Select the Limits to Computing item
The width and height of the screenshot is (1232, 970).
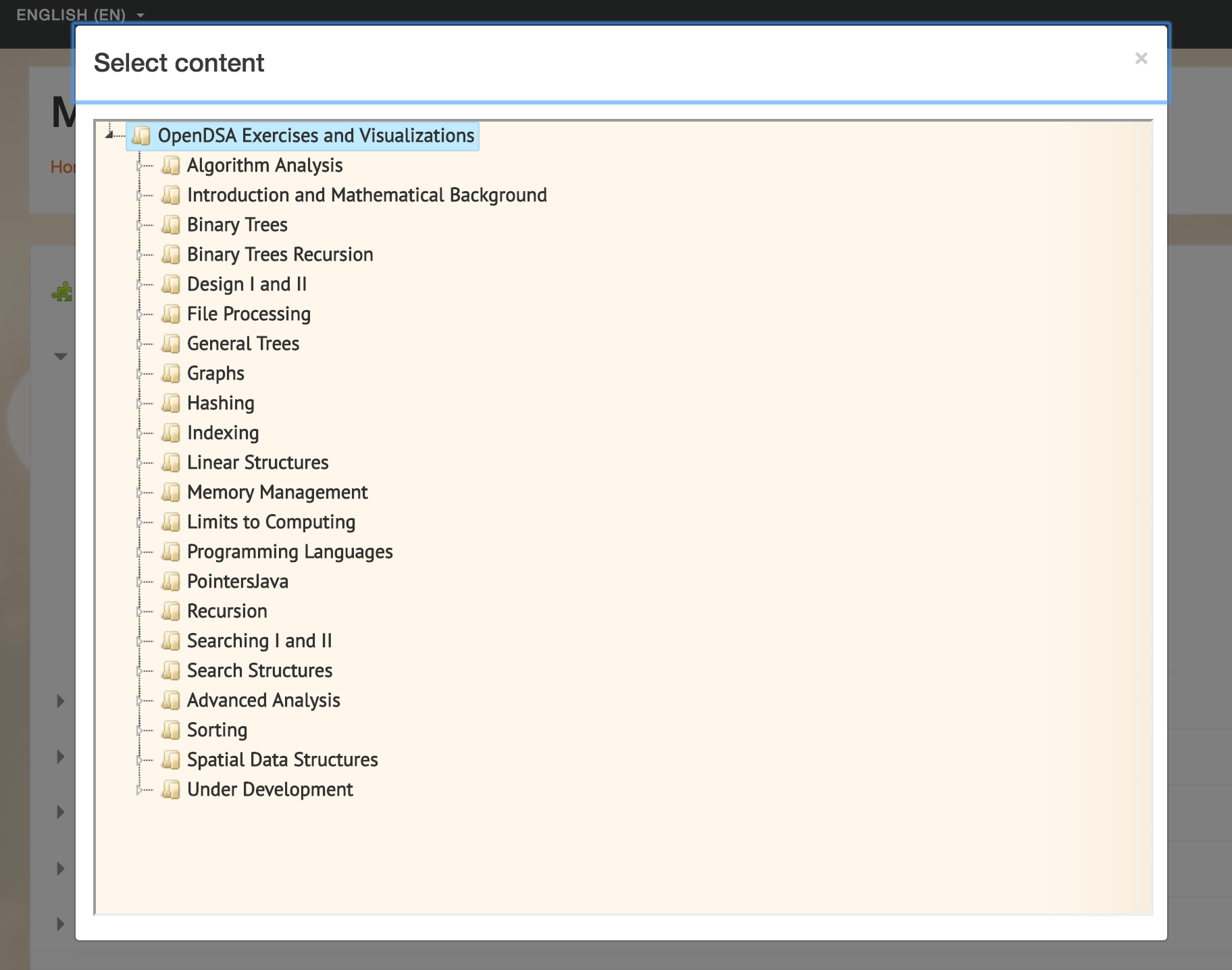pyautogui.click(x=271, y=522)
